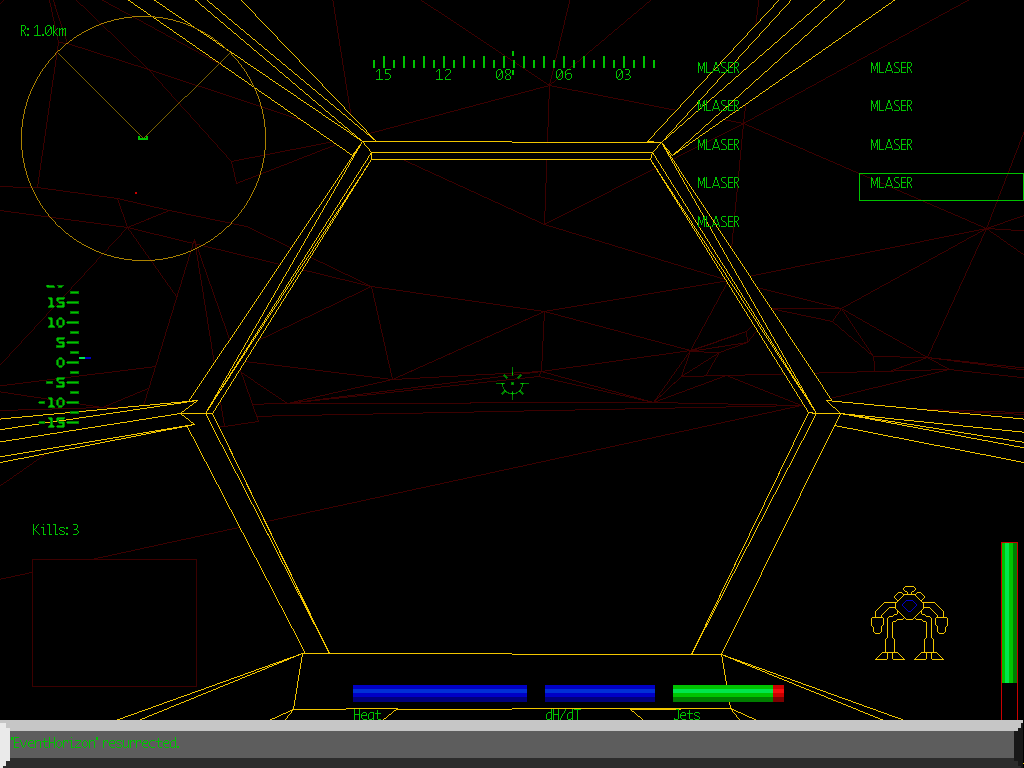The height and width of the screenshot is (768, 1024).
Task: Click the R: 1.0km range label
Action: pyautogui.click(x=40, y=31)
